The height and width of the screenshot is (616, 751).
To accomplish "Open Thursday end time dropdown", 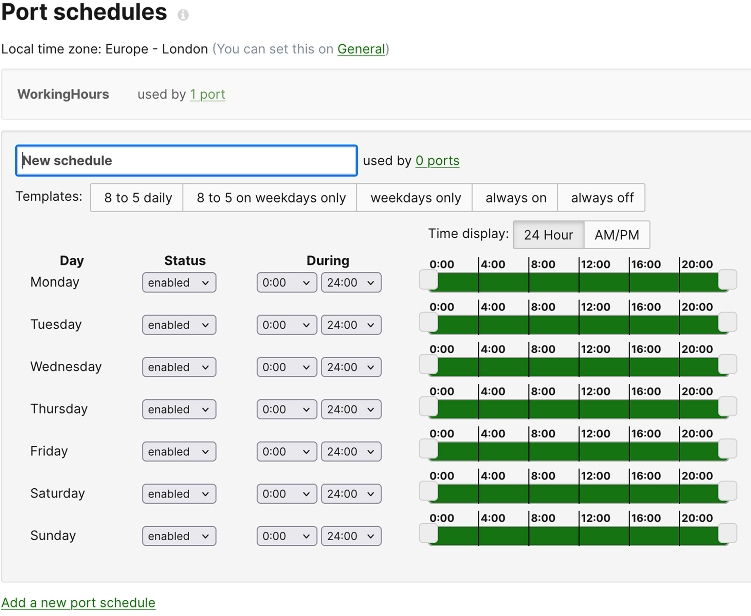I will [x=351, y=409].
